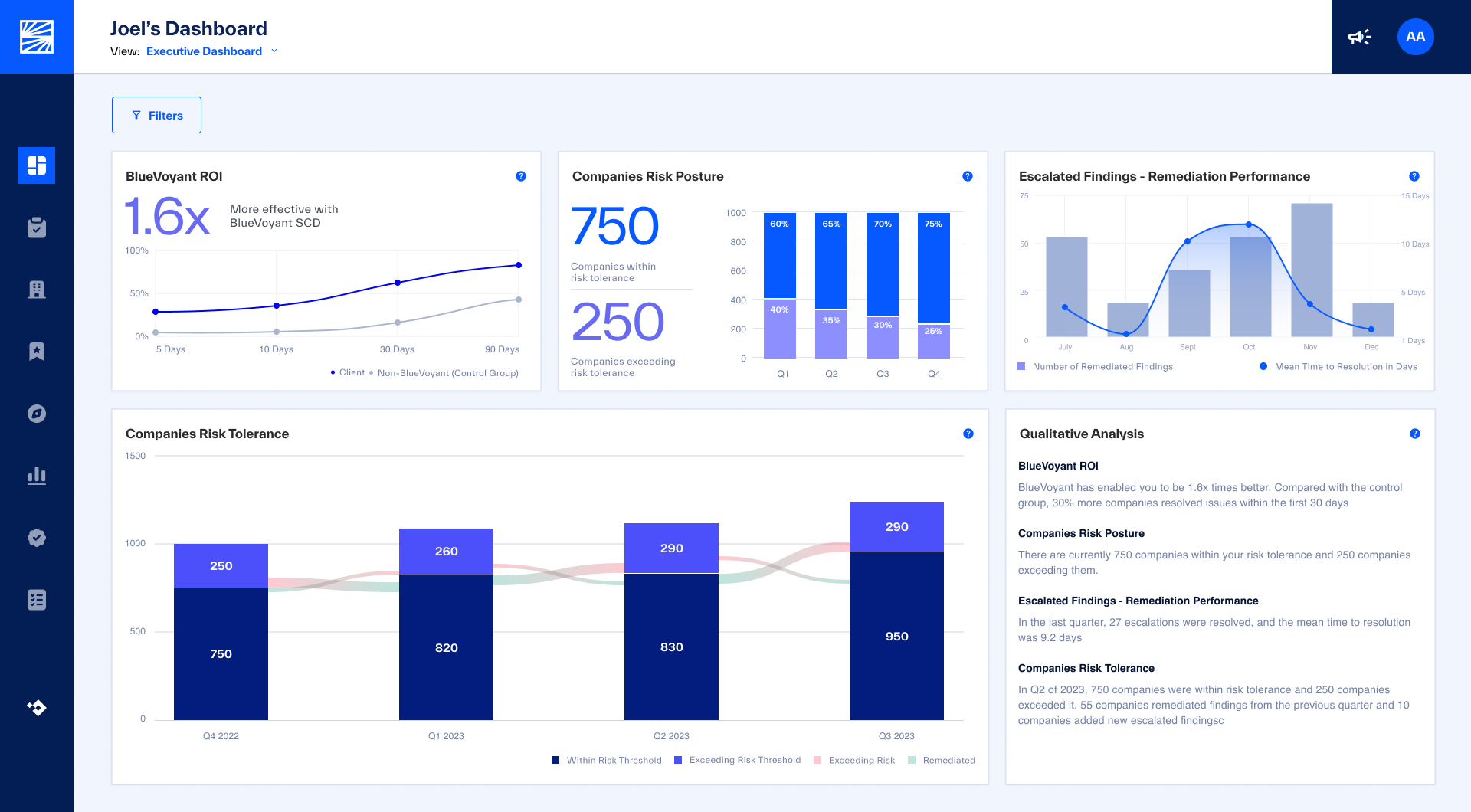Open the Filters button
The height and width of the screenshot is (812, 1471).
pyautogui.click(x=156, y=115)
